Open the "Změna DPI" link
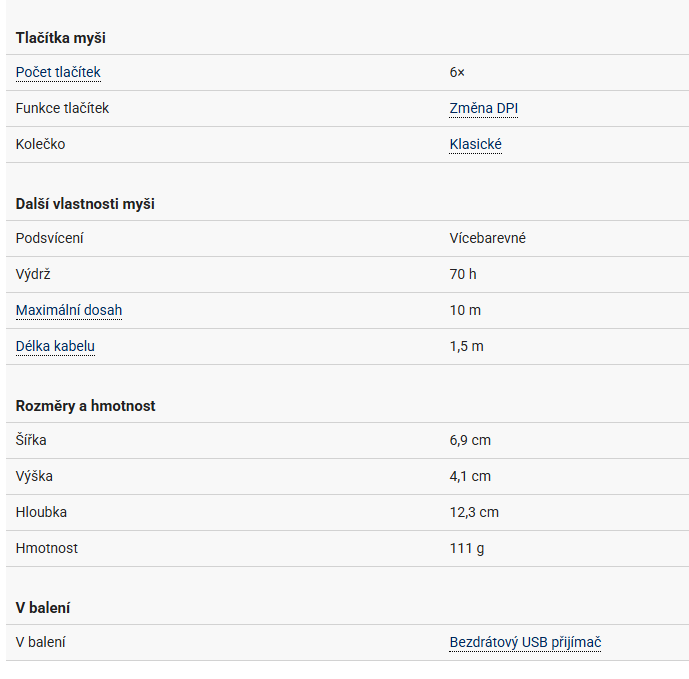This screenshot has width=689, height=679. tap(483, 108)
